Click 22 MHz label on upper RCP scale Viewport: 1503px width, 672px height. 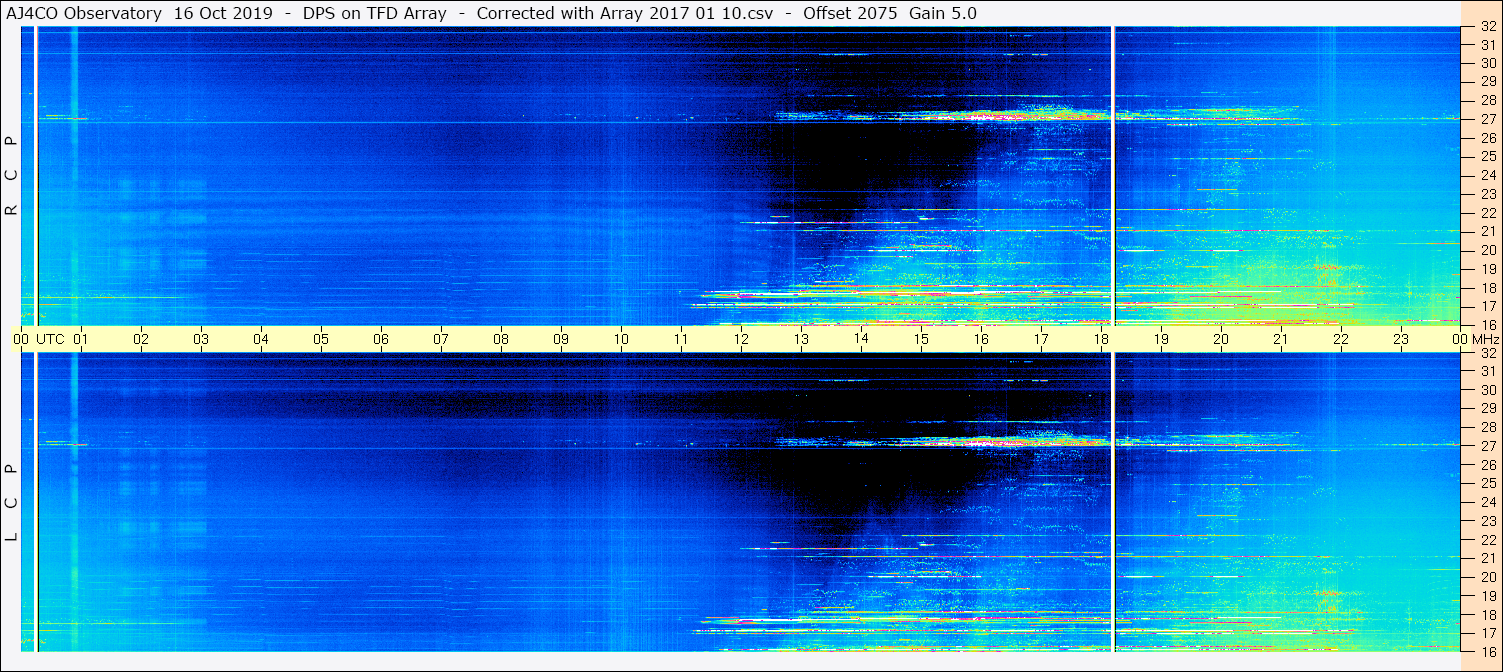pyautogui.click(x=1487, y=213)
